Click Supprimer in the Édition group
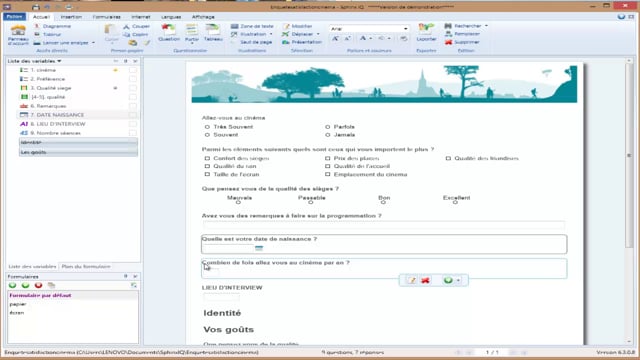Viewport: 640px width, 360px height. (462, 42)
